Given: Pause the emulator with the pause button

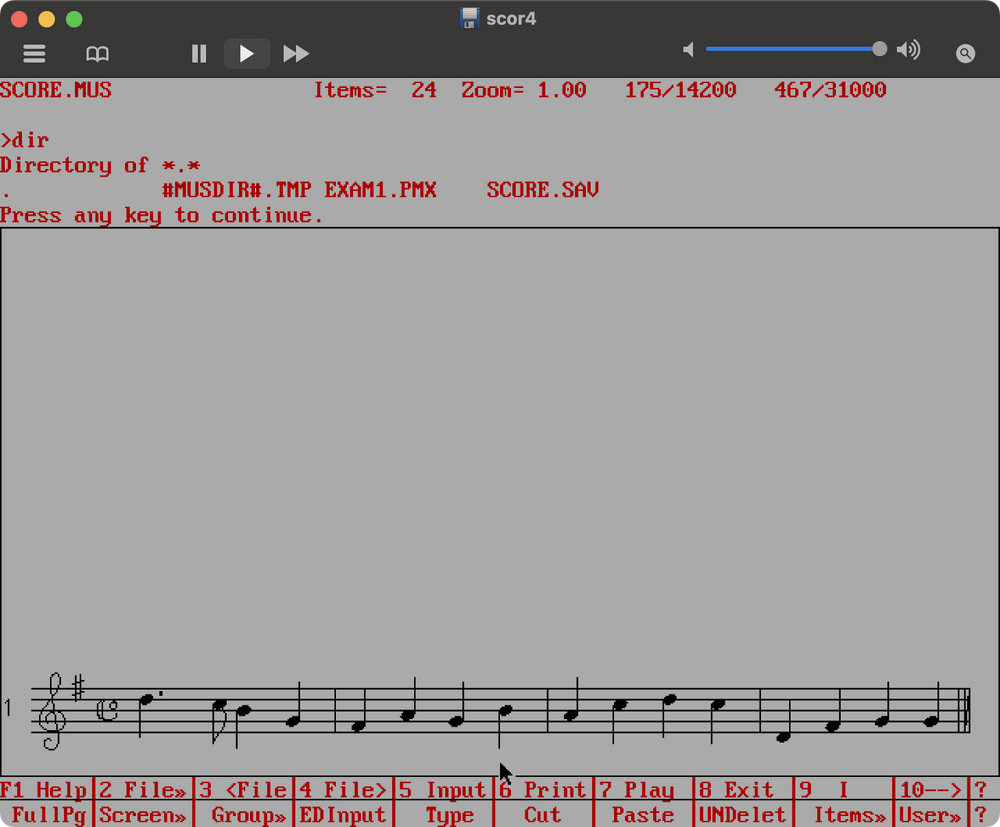Looking at the screenshot, I should (x=199, y=54).
